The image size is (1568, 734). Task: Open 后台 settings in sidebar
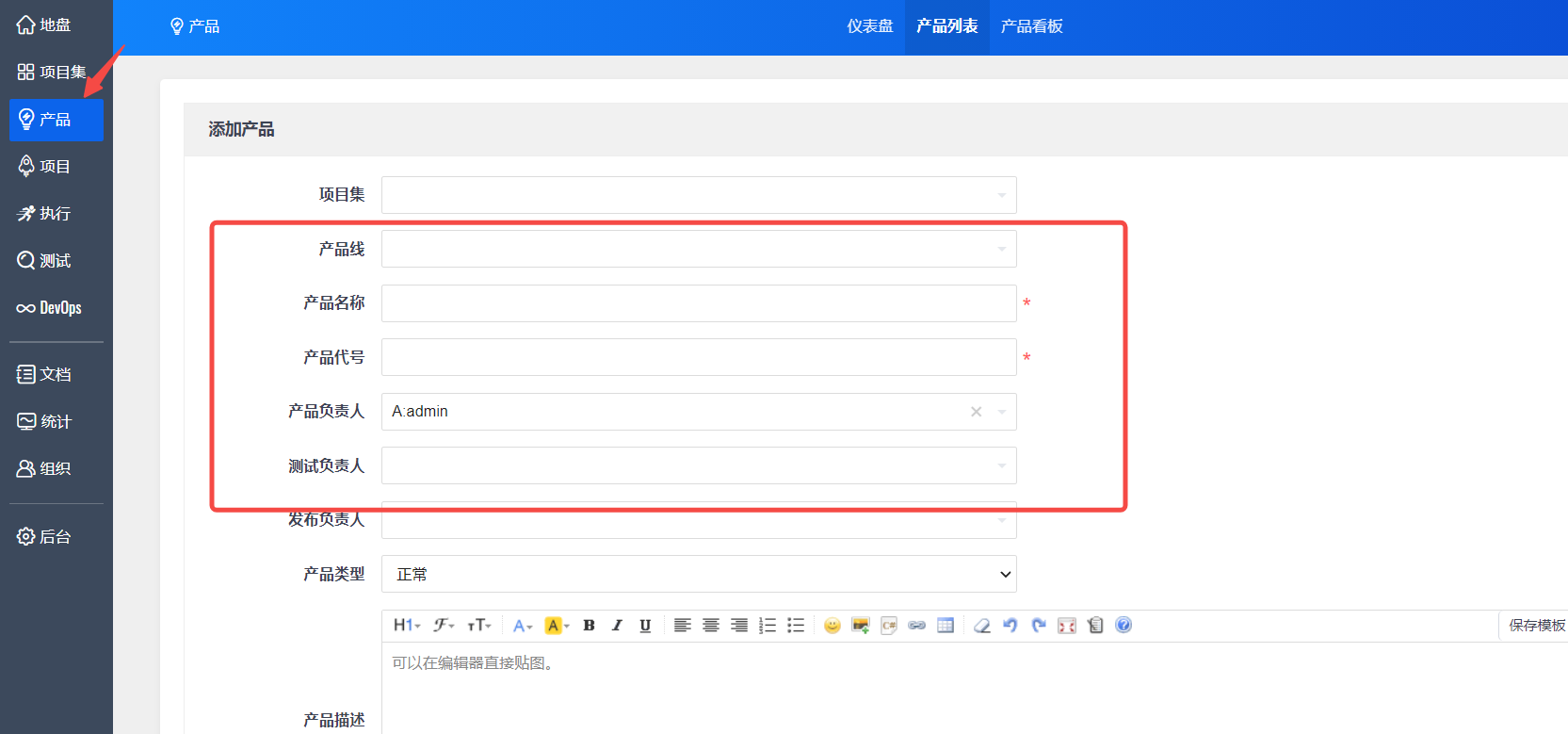pyautogui.click(x=44, y=537)
